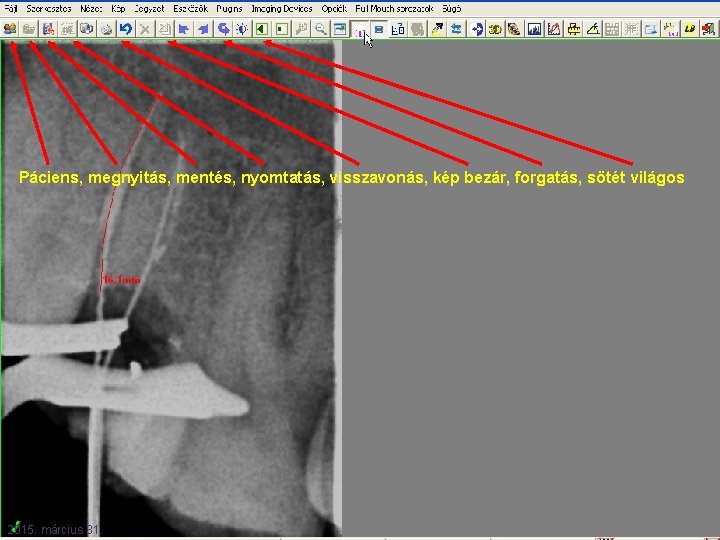Click the highlighter annotation icon
Image resolution: width=720 pixels, height=540 pixels.
(437, 29)
